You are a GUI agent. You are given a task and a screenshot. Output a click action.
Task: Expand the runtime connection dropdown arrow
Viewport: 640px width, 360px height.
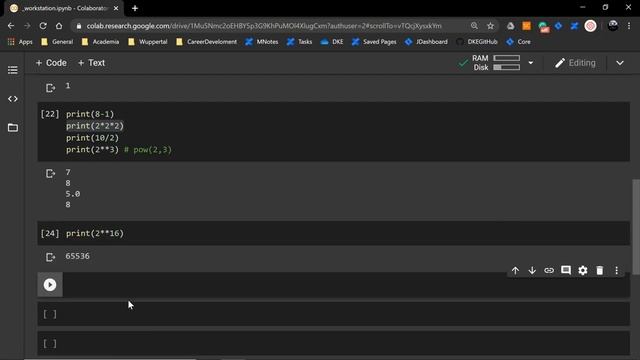tap(531, 63)
